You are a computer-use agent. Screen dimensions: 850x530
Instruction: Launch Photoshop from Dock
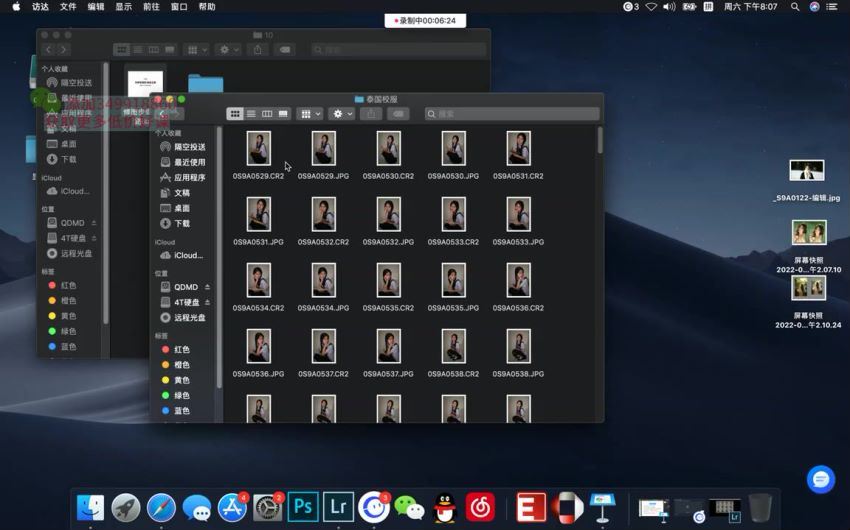pos(302,507)
